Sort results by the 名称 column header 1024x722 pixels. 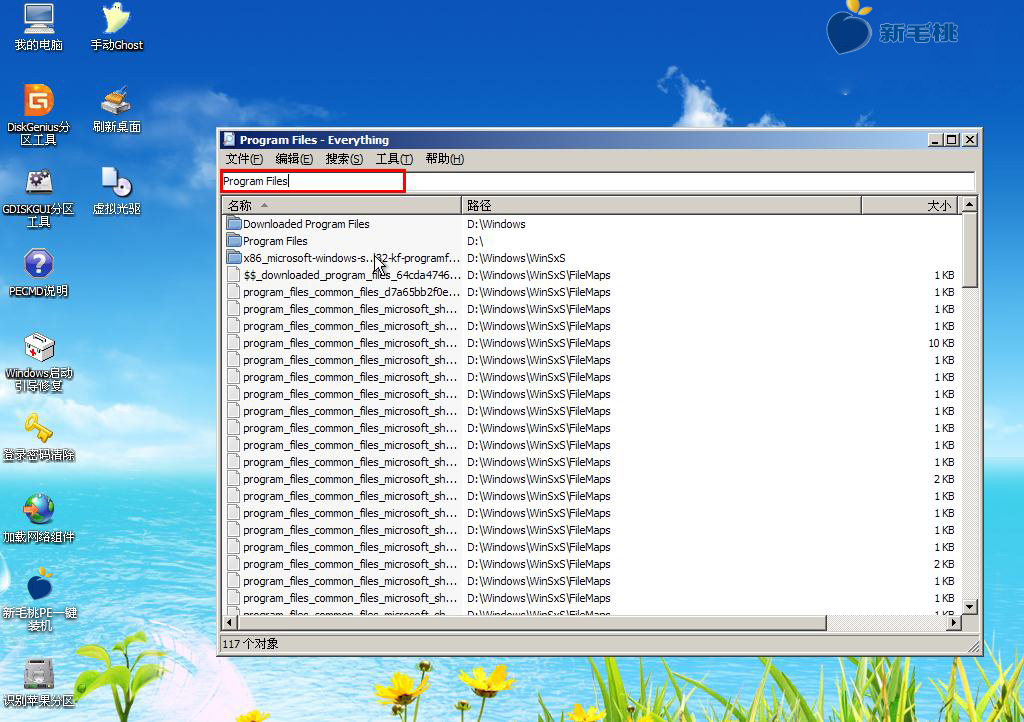(x=342, y=205)
